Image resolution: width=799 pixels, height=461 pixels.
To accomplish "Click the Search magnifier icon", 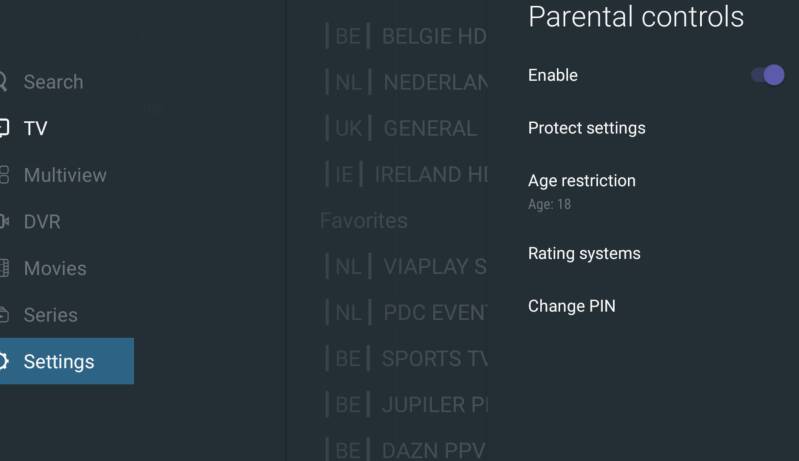I will 3,82.
